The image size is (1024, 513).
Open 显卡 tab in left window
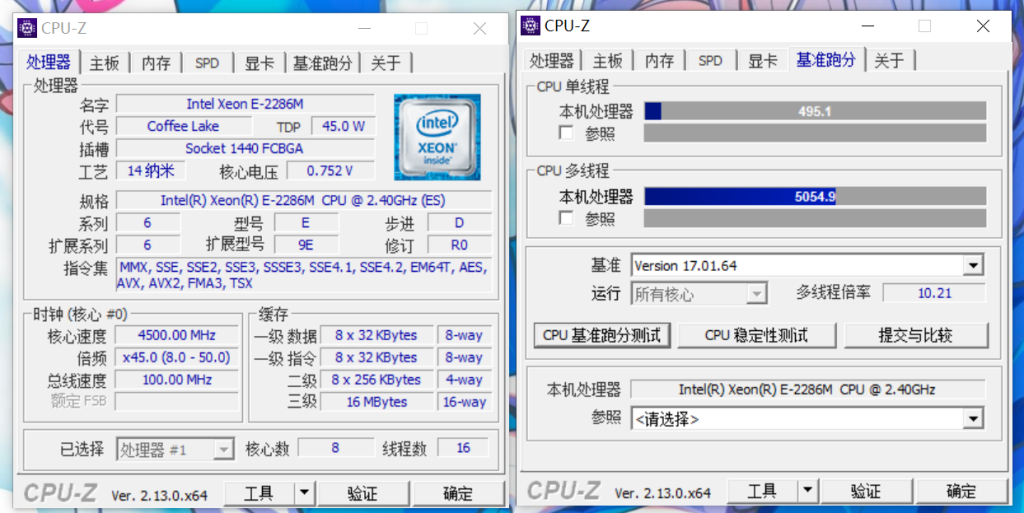click(x=259, y=63)
